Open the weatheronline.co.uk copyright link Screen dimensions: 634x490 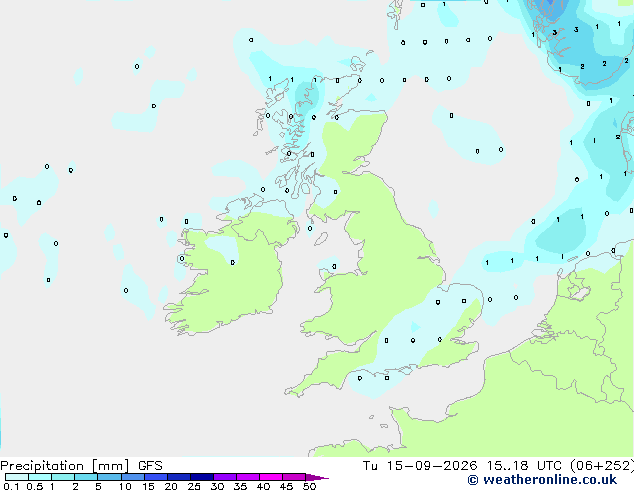542,480
